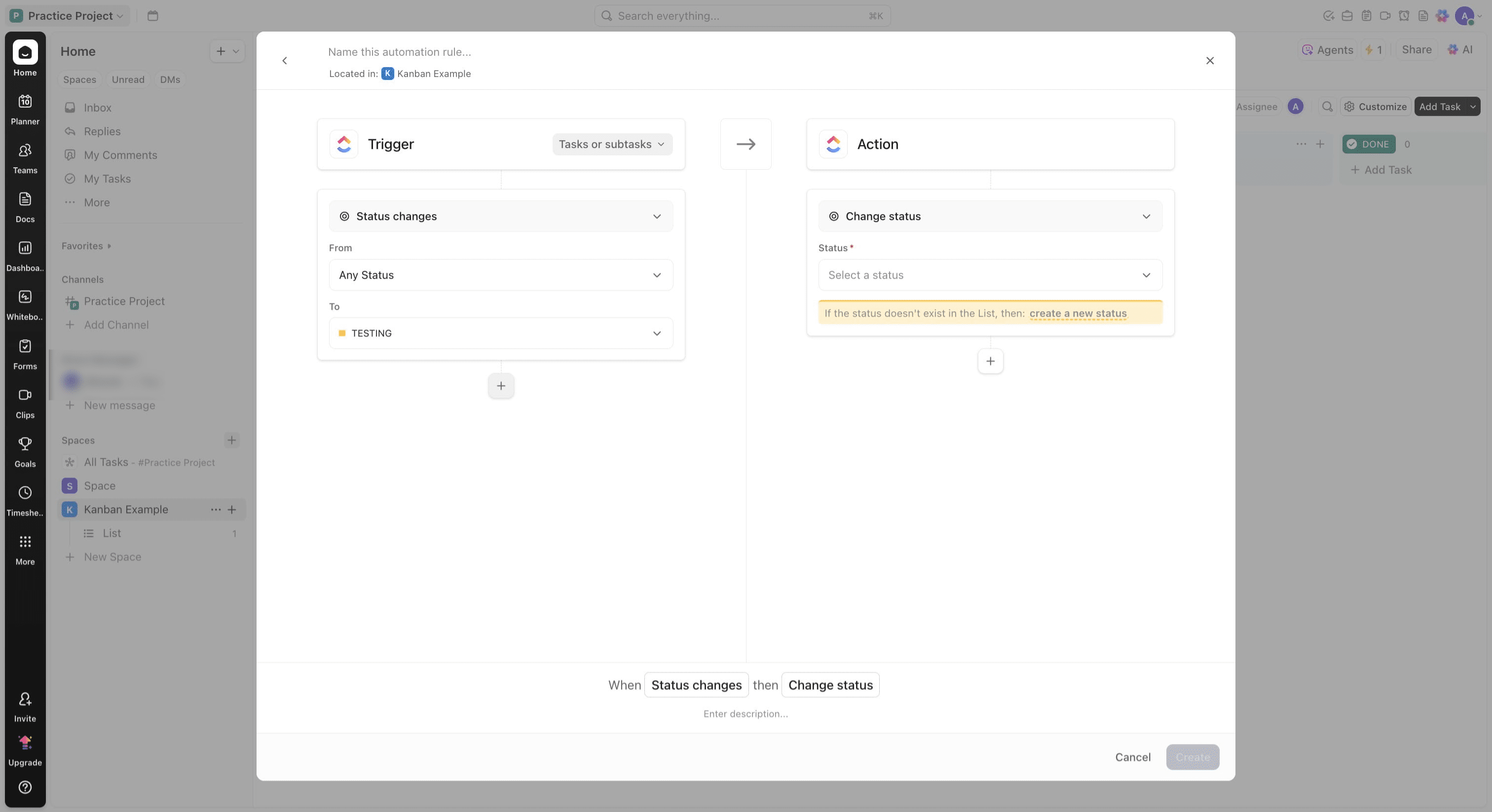Click the search magnifier in board toolbar

pyautogui.click(x=1327, y=107)
